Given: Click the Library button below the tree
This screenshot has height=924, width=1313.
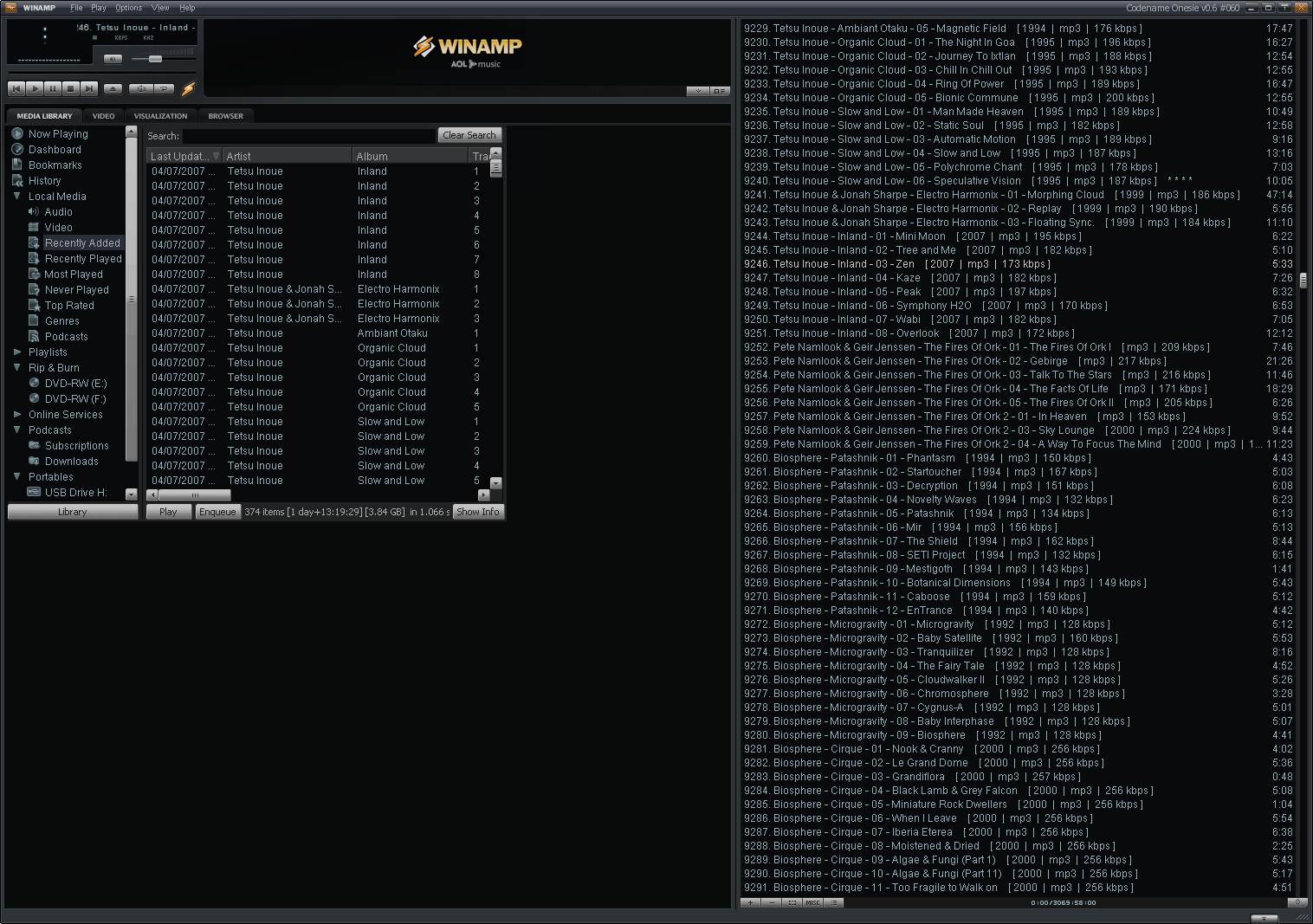Looking at the screenshot, I should [73, 512].
